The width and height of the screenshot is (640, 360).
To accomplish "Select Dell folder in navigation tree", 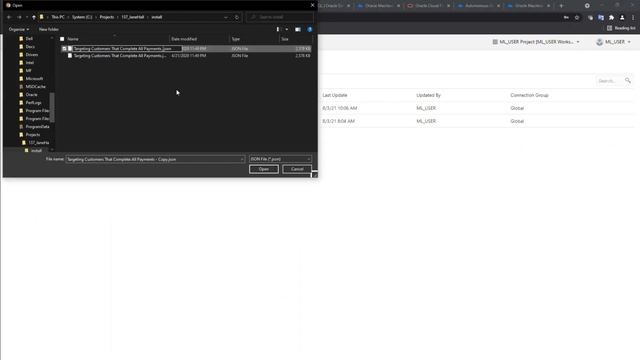I will (29, 39).
